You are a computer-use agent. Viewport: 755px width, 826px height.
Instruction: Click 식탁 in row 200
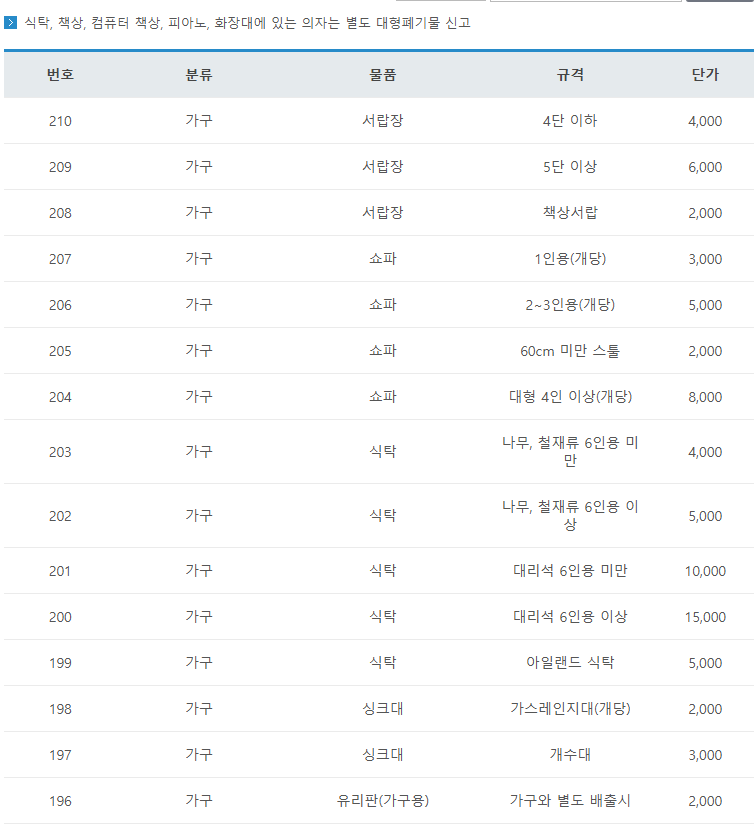(x=383, y=617)
